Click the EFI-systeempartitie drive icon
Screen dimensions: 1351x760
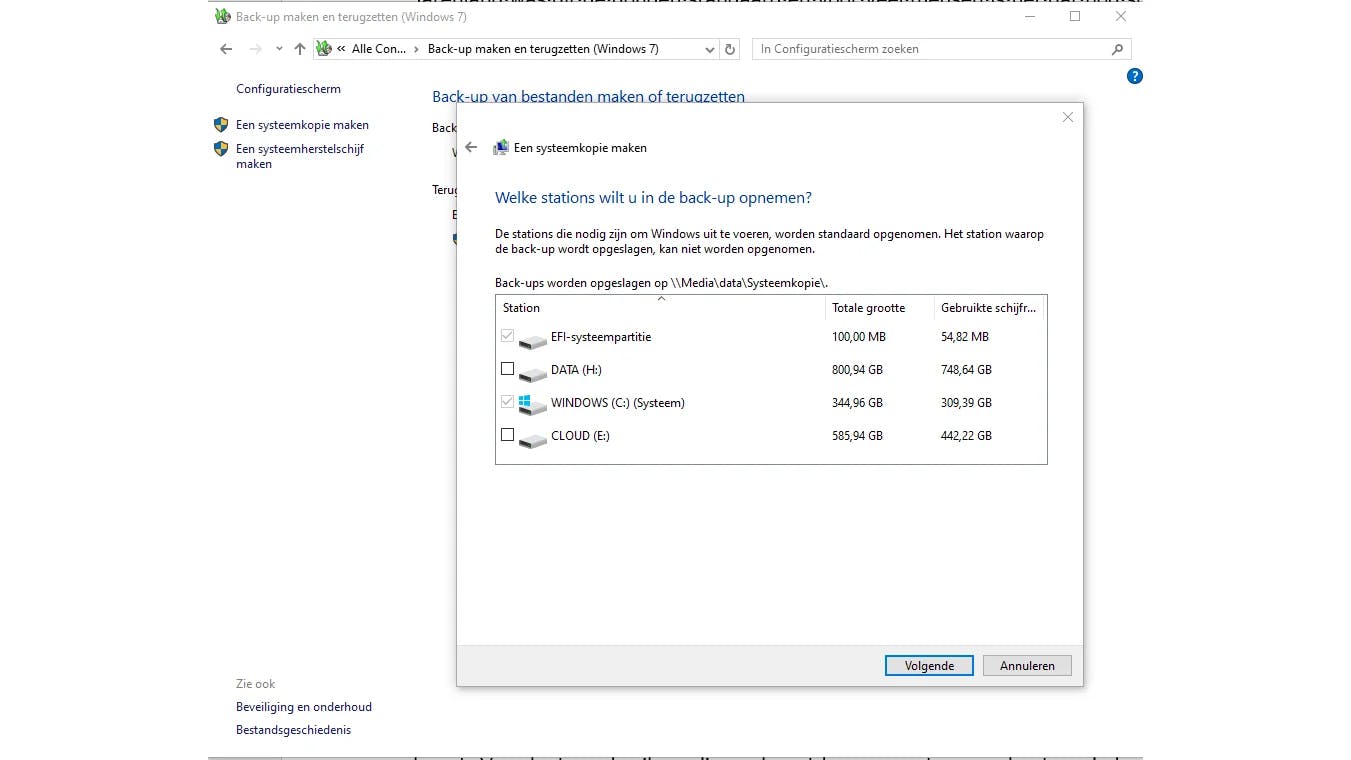[532, 340]
